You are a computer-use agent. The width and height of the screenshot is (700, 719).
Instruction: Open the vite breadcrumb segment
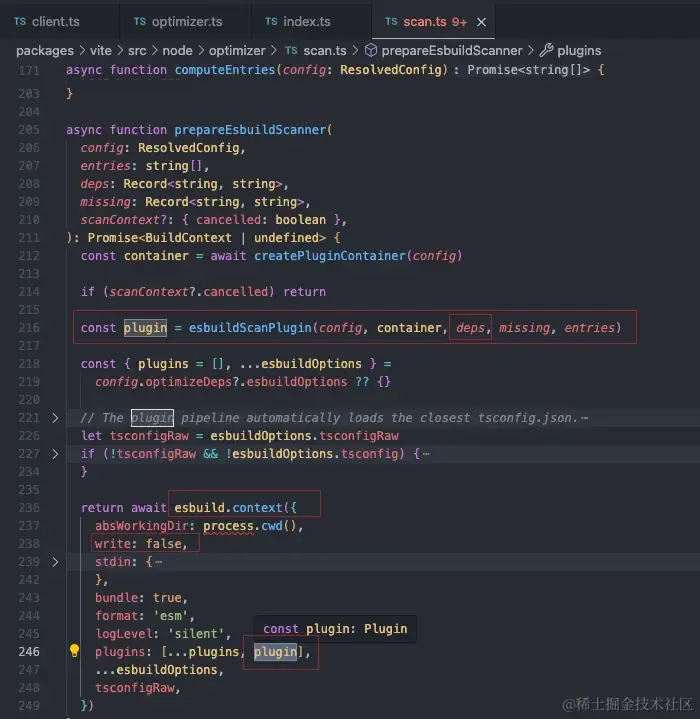coord(100,50)
